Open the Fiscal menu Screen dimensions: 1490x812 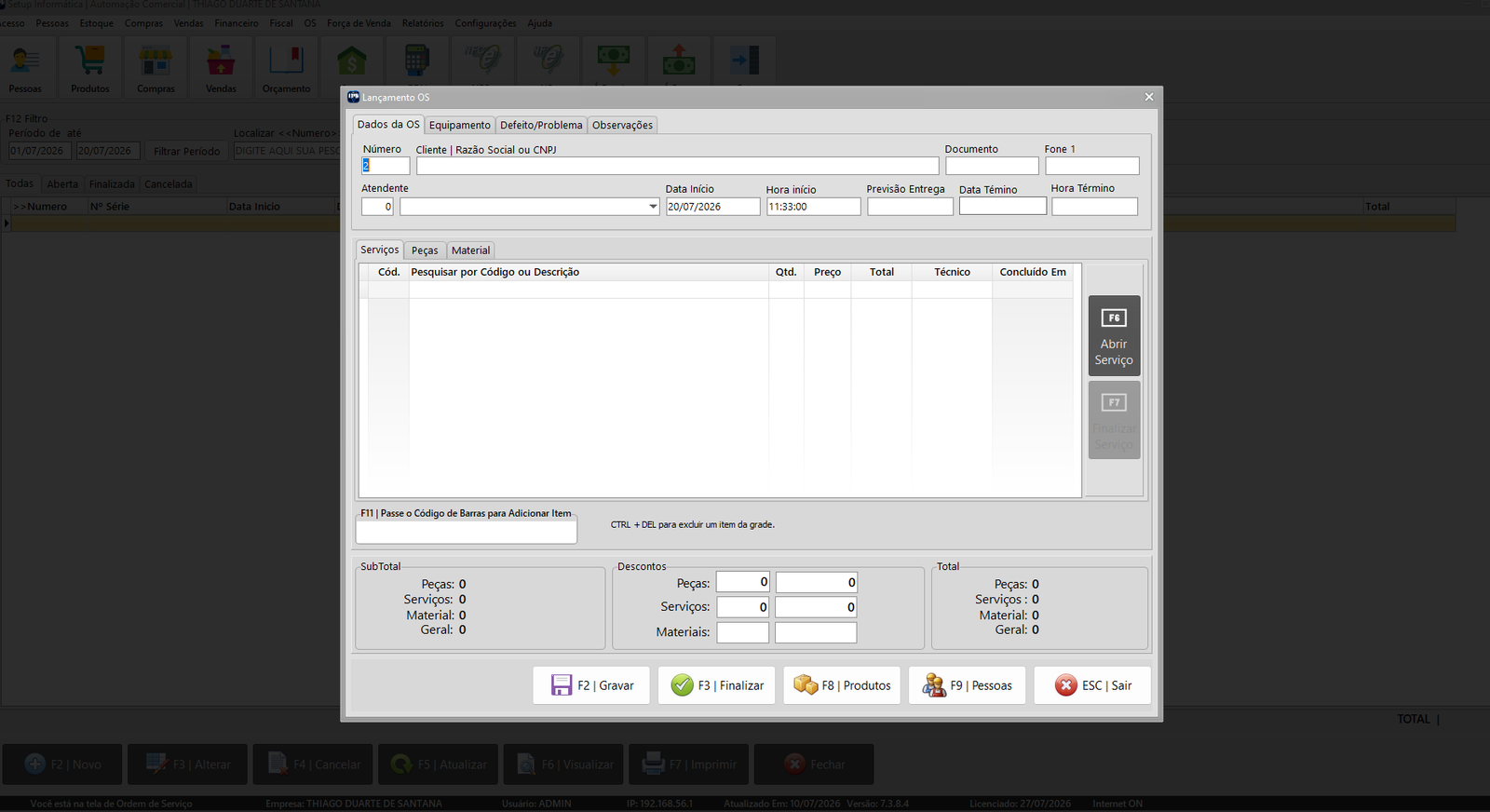click(281, 23)
